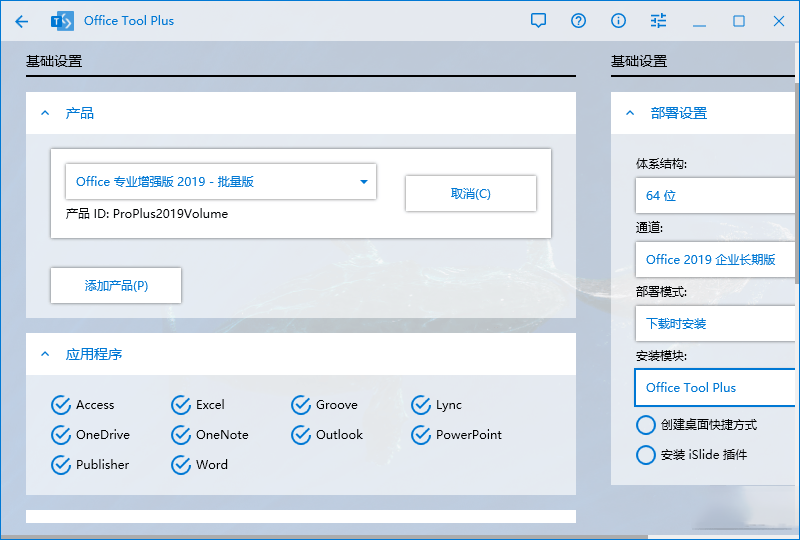Click the left 基础设置 heading

[x=54, y=61]
